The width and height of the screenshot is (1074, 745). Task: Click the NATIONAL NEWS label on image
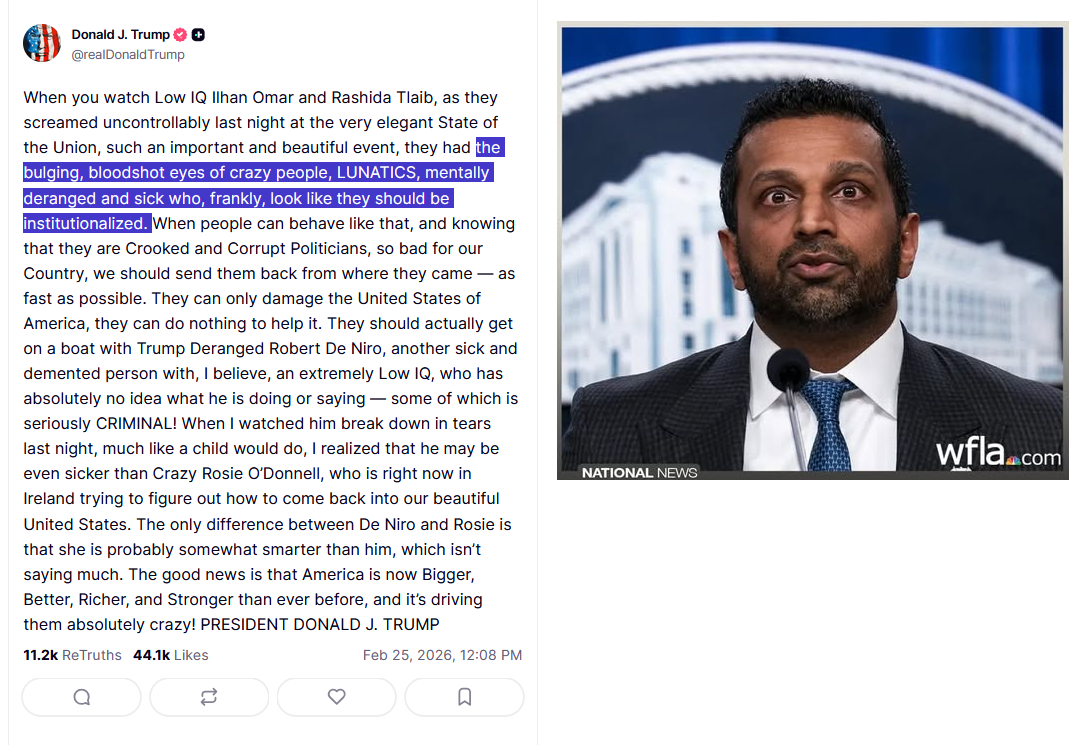click(x=639, y=472)
